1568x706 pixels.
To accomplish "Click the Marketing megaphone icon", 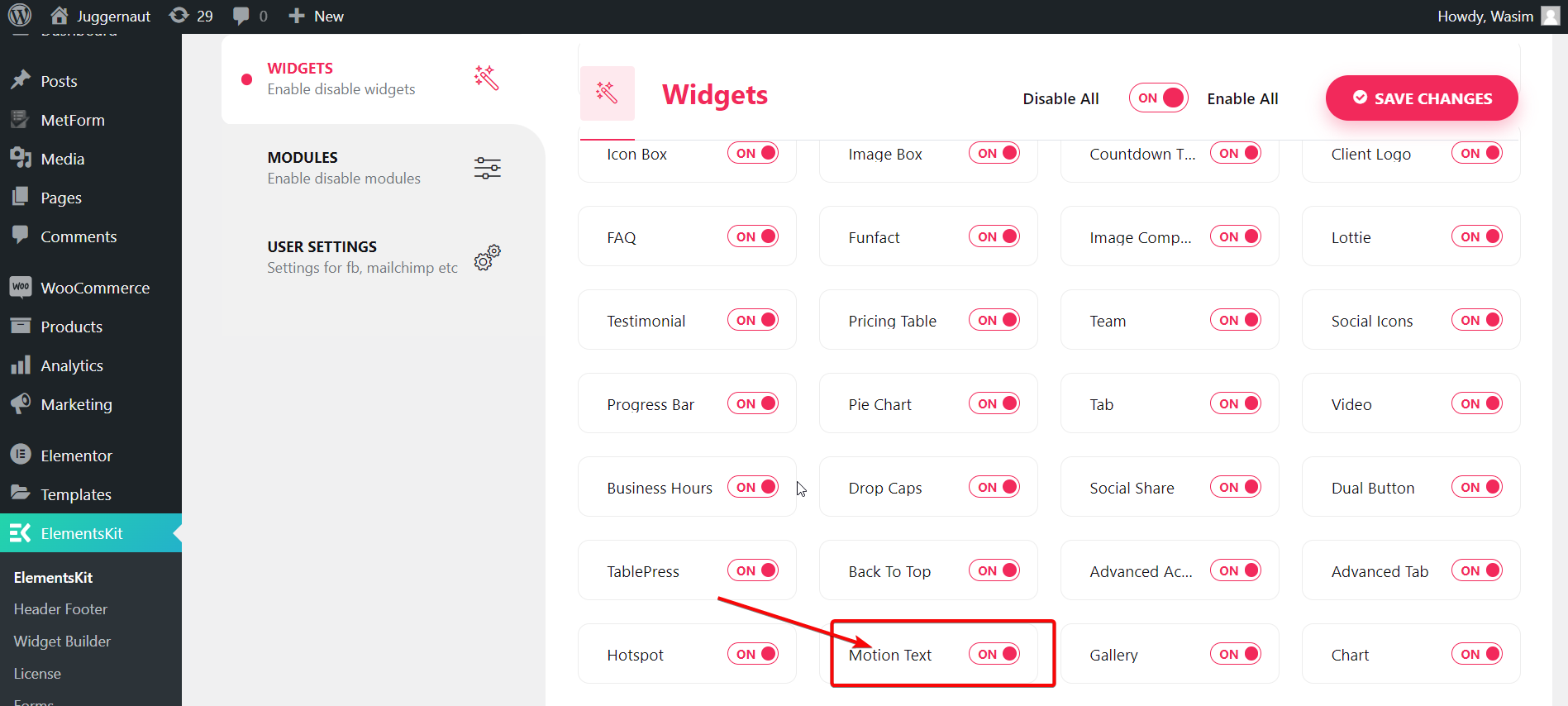I will [x=21, y=403].
